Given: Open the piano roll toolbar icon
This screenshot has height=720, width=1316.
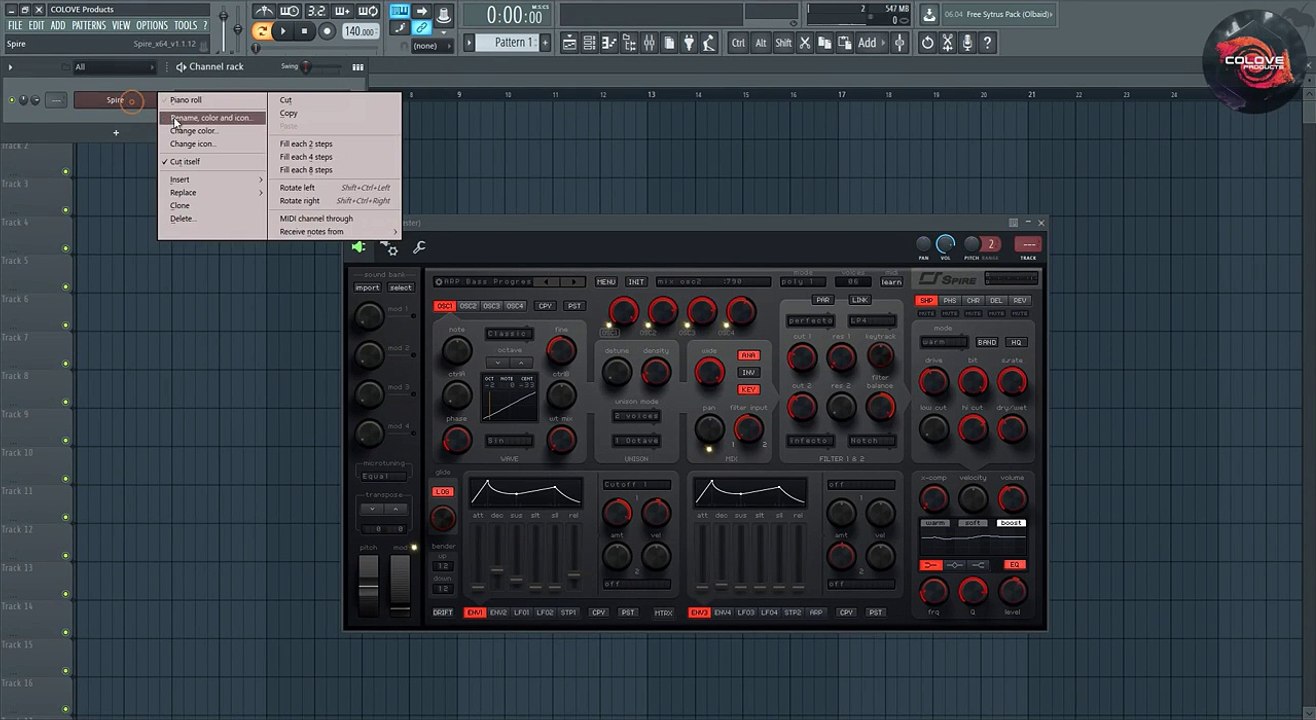Looking at the screenshot, I should pyautogui.click(x=609, y=42).
